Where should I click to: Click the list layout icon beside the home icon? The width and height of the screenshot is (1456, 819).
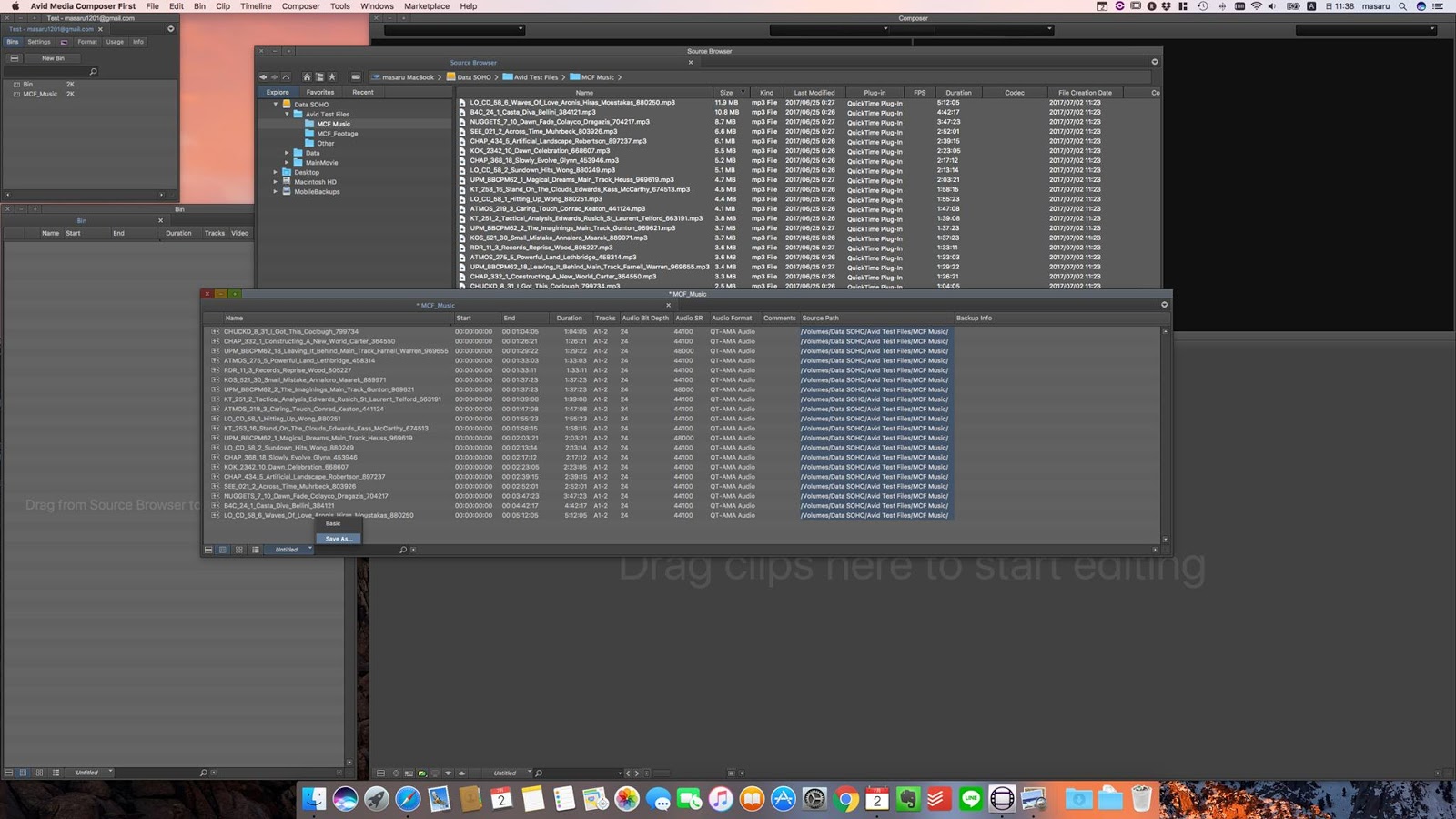319,77
